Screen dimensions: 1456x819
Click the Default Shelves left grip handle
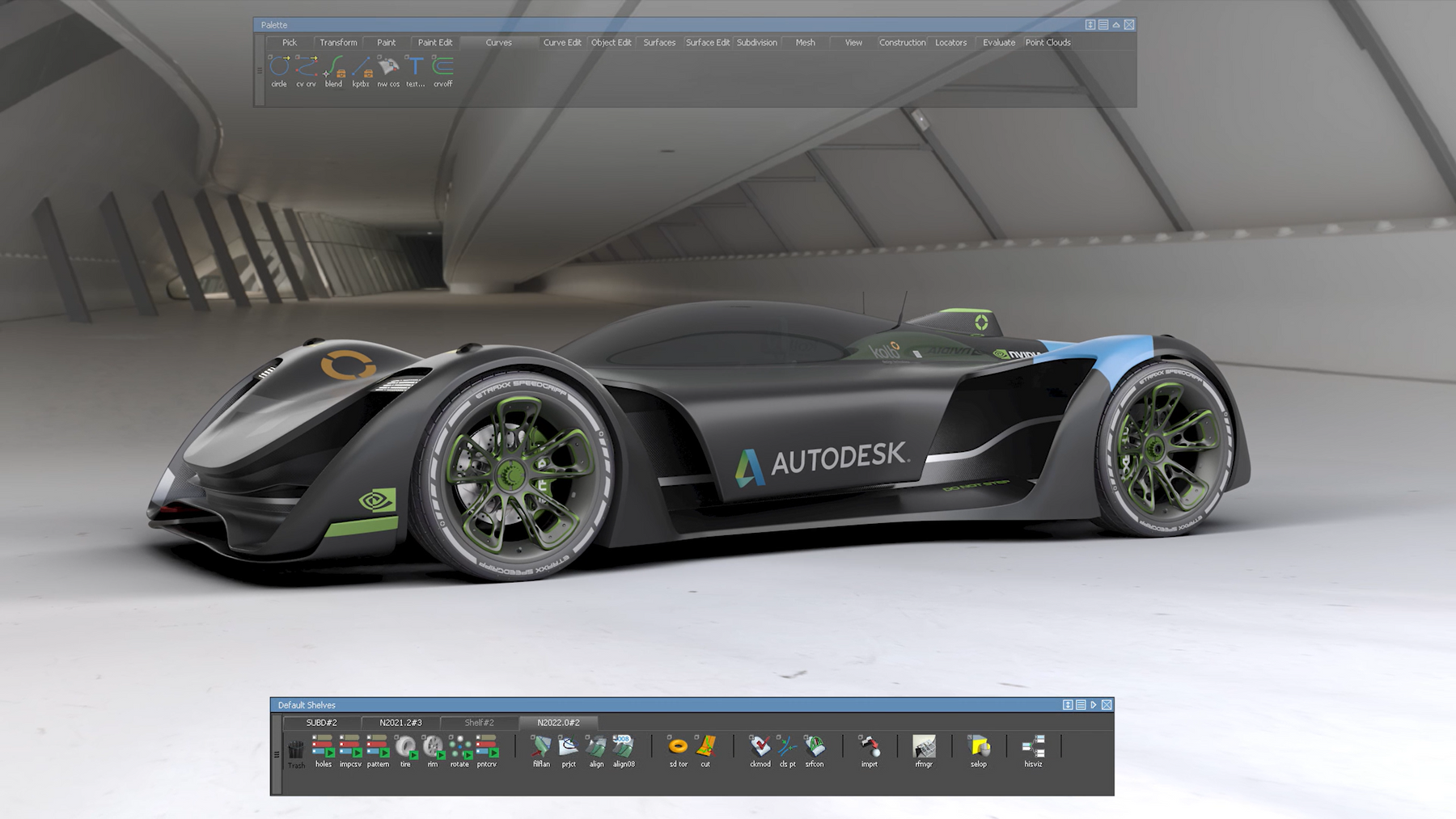point(277,754)
